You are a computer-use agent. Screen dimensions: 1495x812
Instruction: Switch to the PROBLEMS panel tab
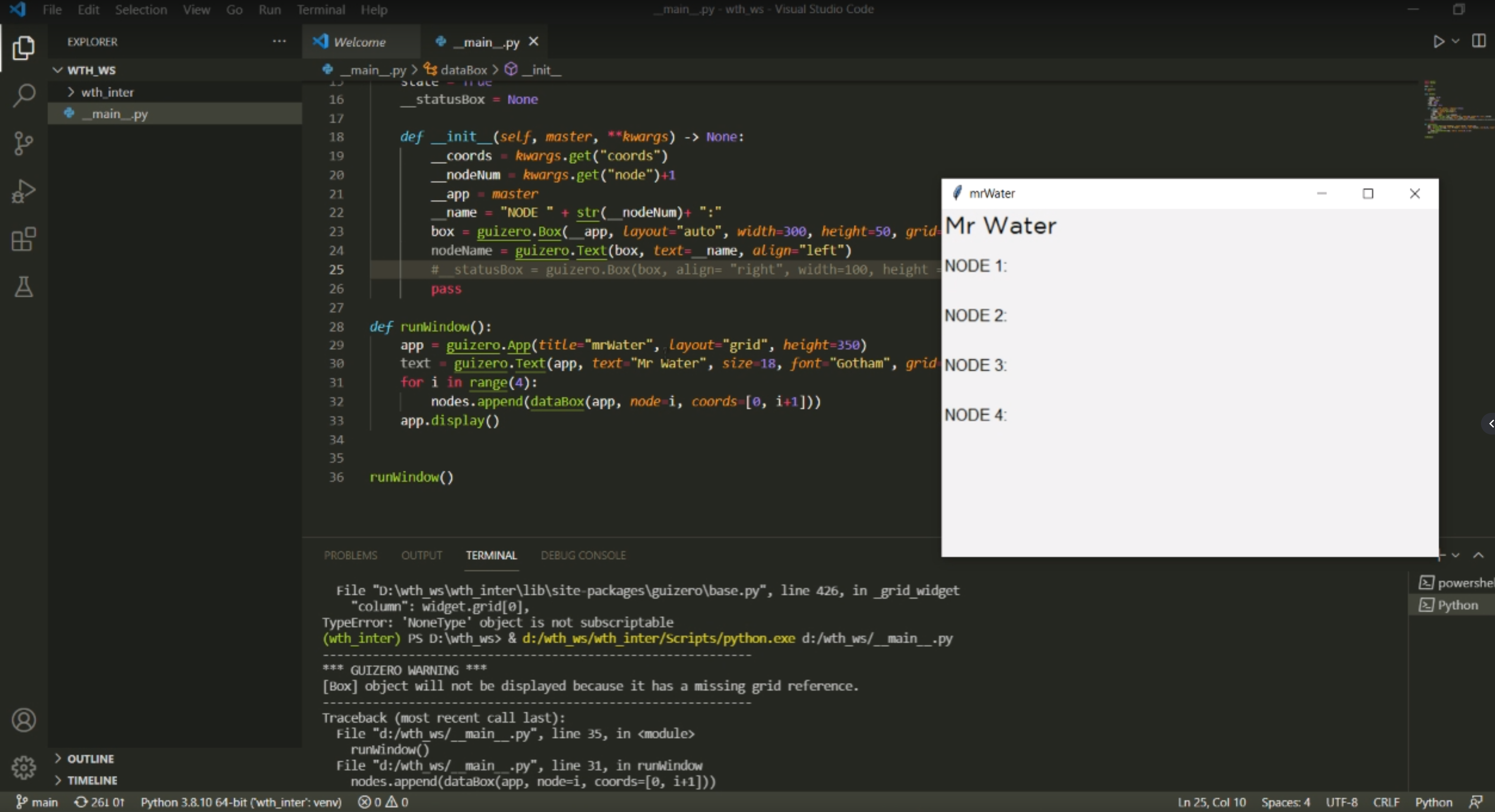[350, 555]
